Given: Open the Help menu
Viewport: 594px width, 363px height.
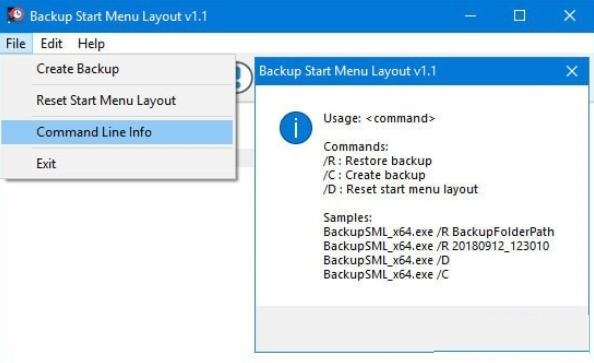Looking at the screenshot, I should (x=91, y=44).
